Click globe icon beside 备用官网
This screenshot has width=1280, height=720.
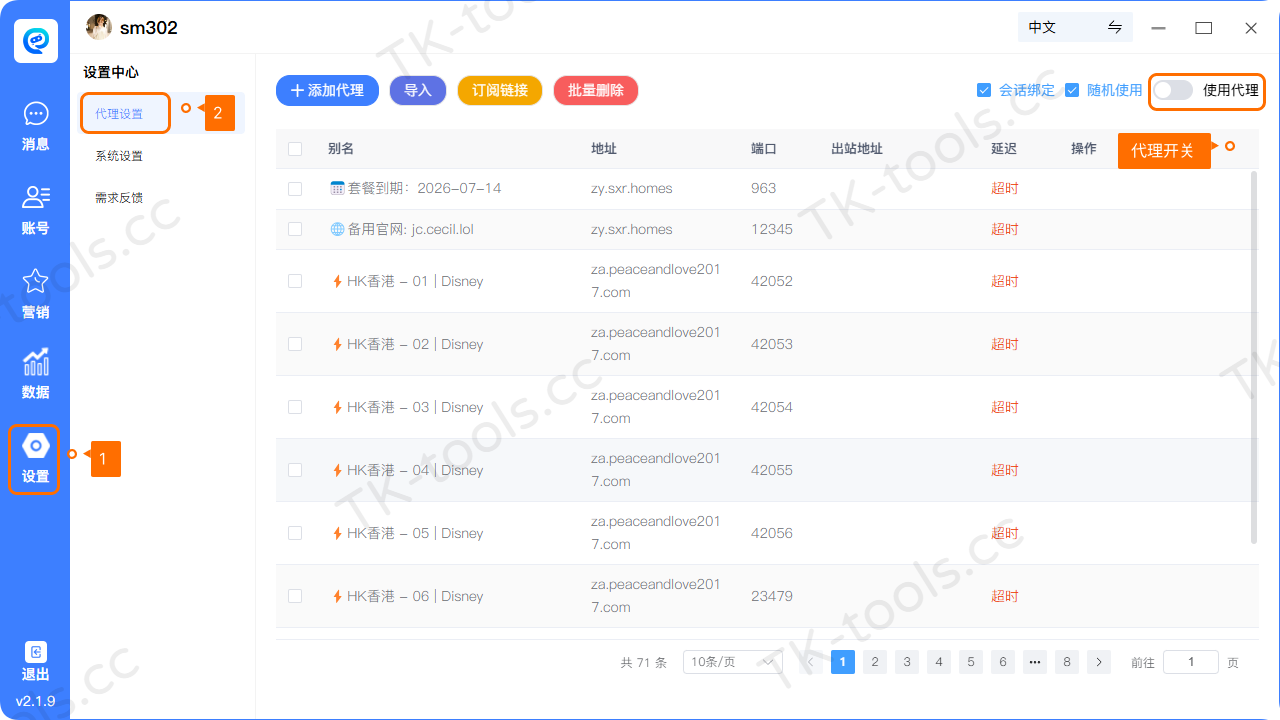337,229
